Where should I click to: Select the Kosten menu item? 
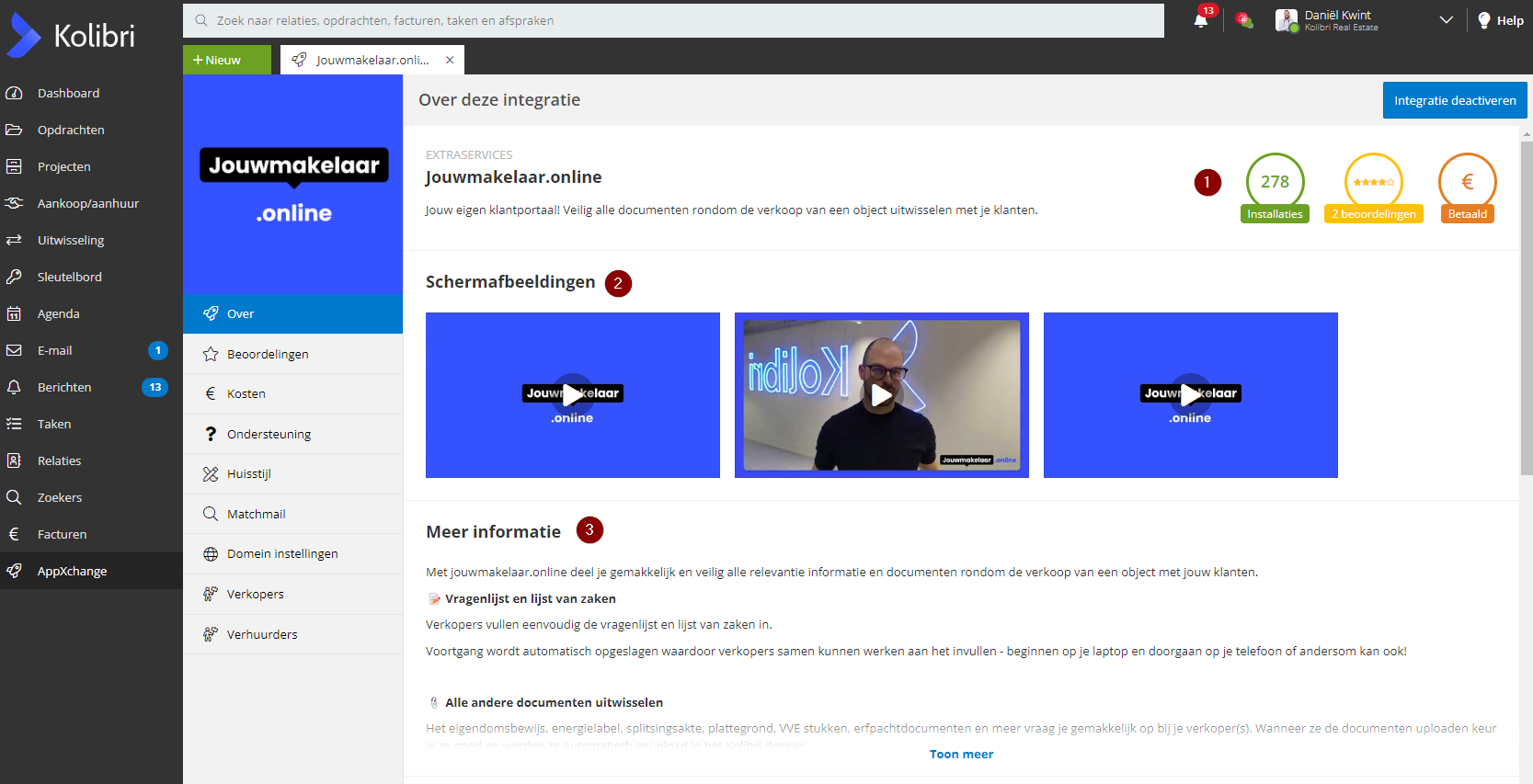coord(292,393)
